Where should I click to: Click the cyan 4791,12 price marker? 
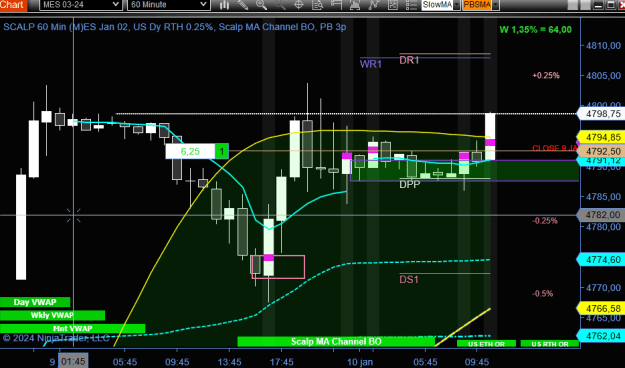coord(601,161)
